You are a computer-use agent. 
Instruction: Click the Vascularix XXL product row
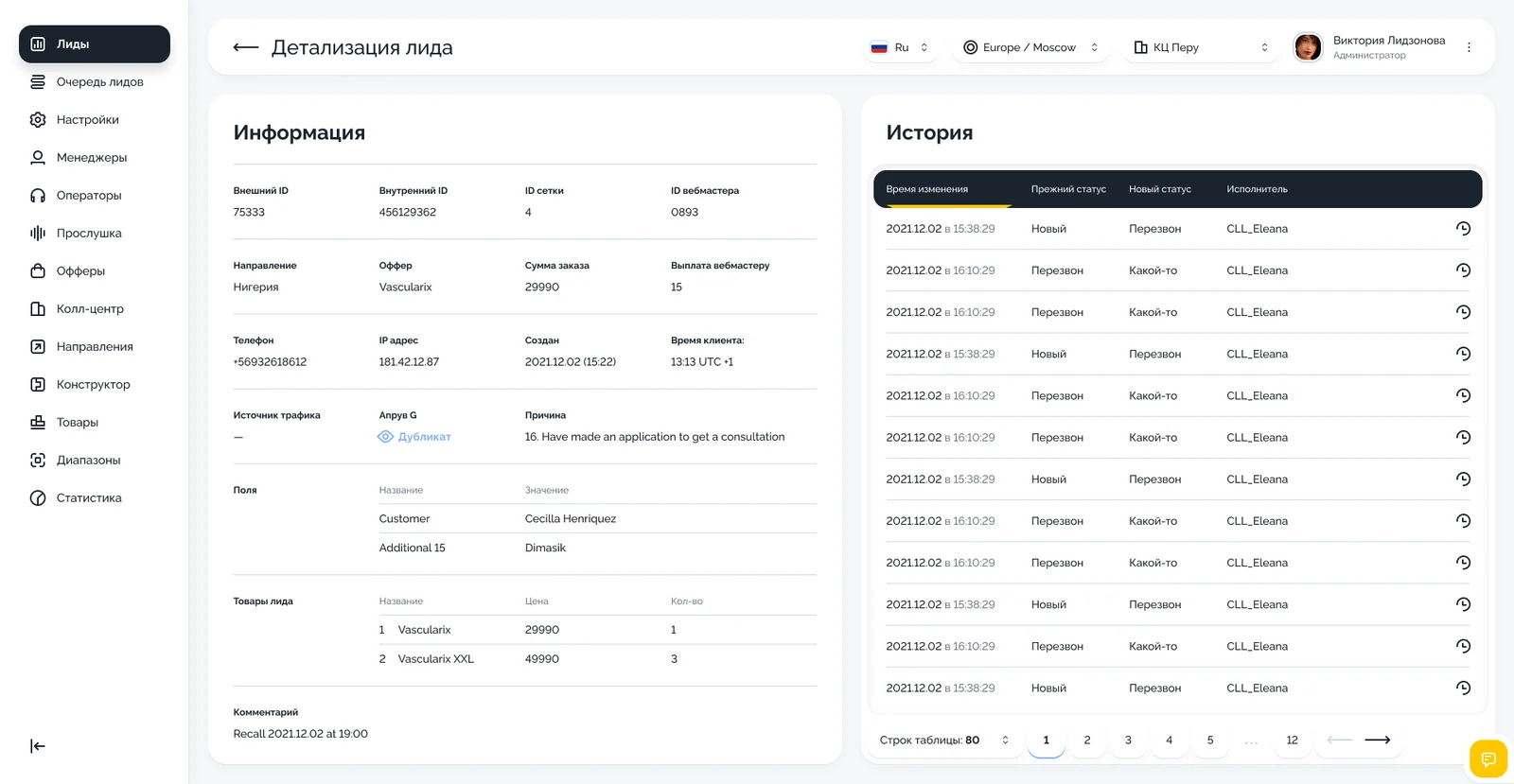point(597,659)
